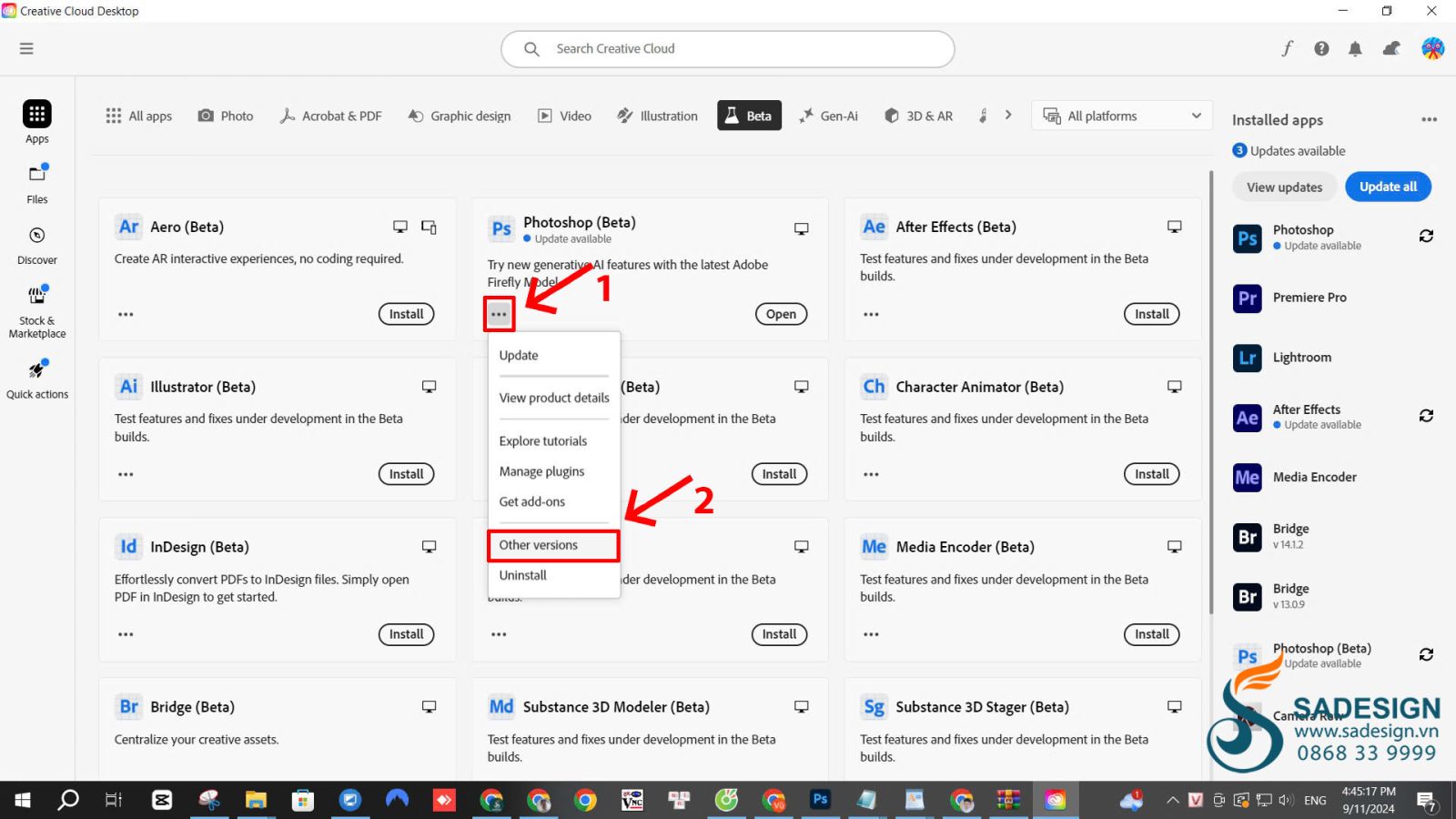Click the Premiere Pro app icon
This screenshot has width=1456, height=819.
click(1248, 298)
